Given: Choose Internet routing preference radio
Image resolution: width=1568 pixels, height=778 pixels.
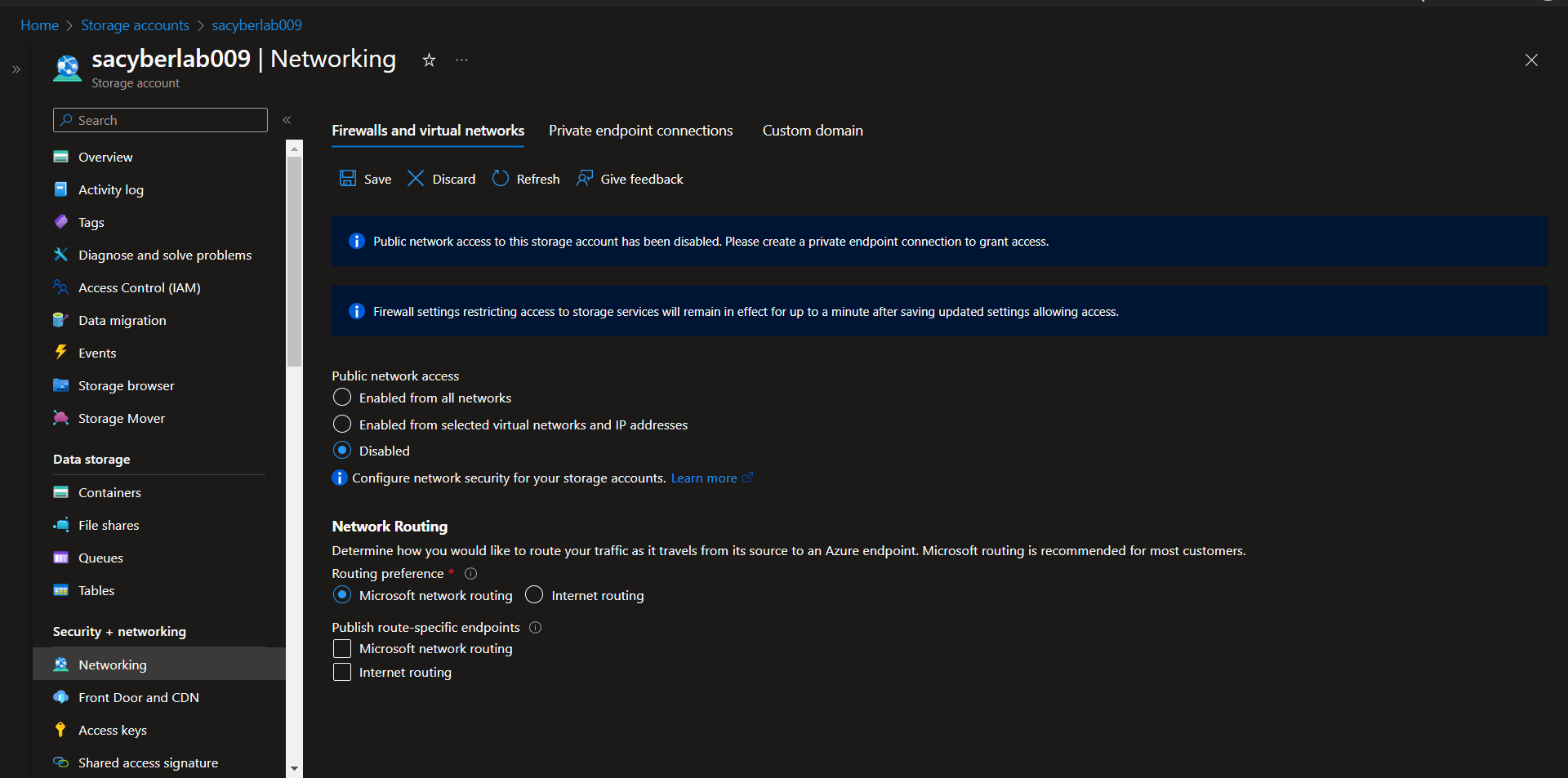Looking at the screenshot, I should pyautogui.click(x=534, y=595).
